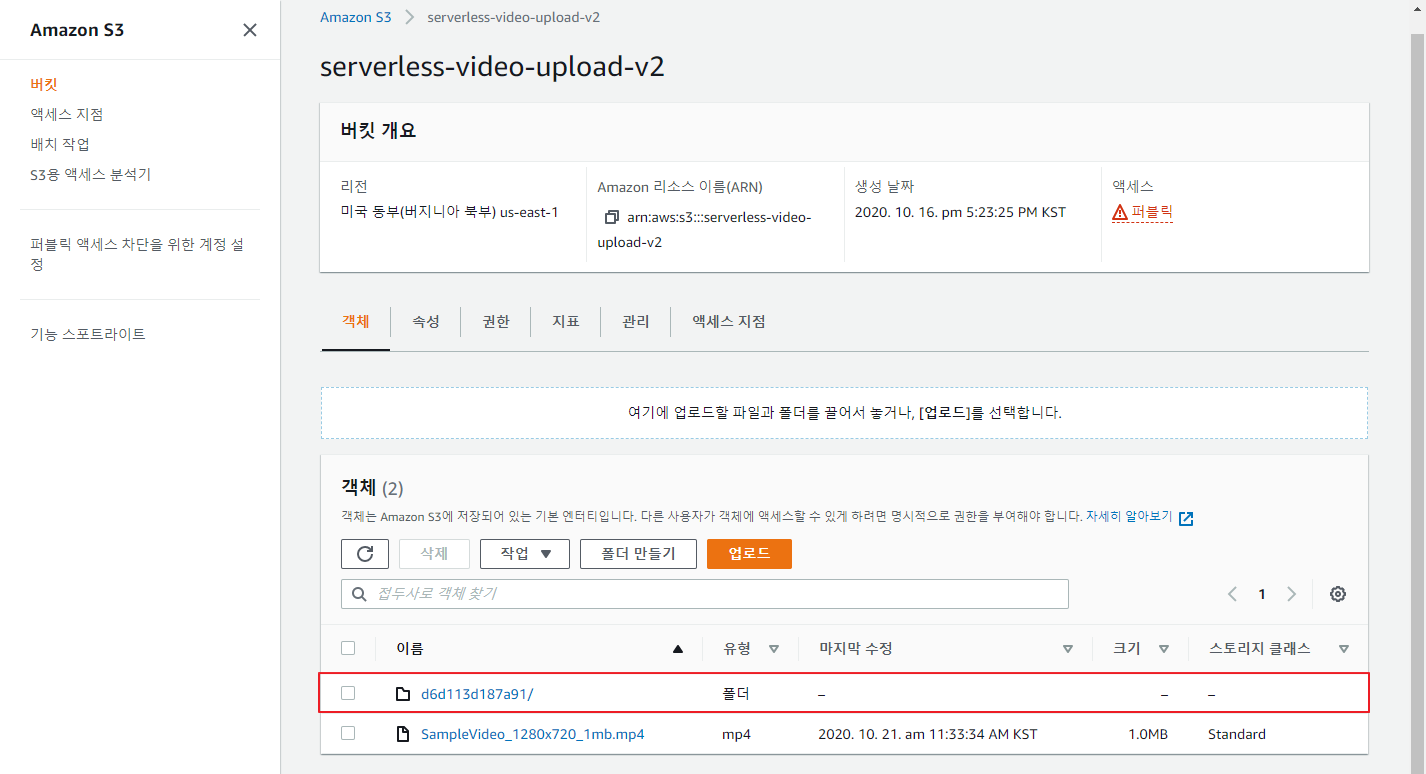
Task: Open SampleVideo_1280x720_1mb.mp4 object link
Action: [533, 734]
